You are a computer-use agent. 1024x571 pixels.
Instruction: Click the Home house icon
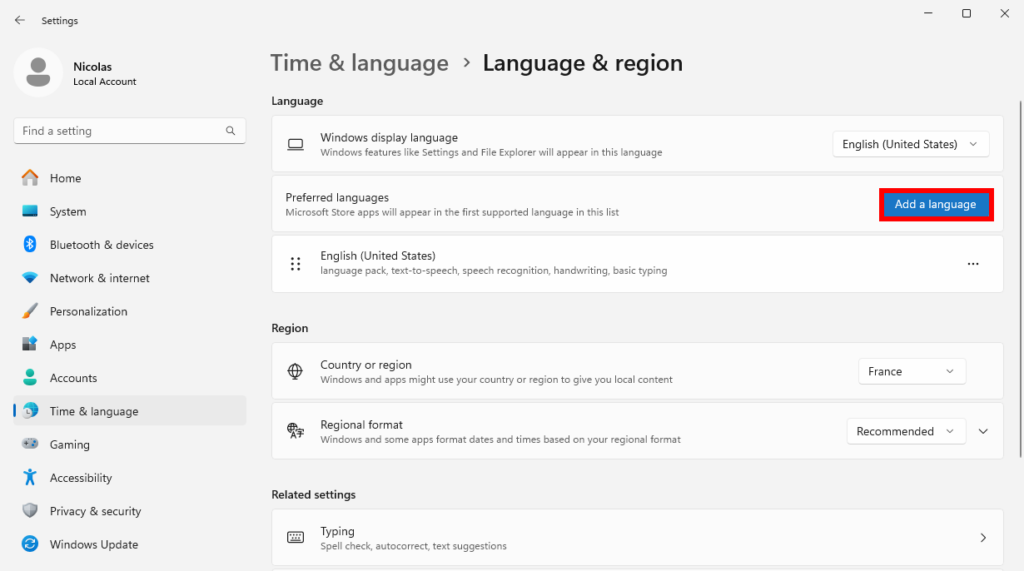[x=30, y=178]
